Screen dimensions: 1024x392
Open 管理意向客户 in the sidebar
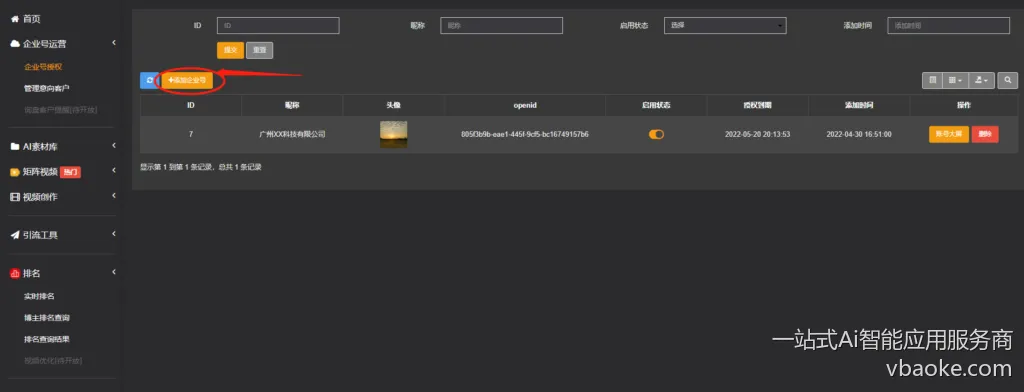[x=46, y=88]
